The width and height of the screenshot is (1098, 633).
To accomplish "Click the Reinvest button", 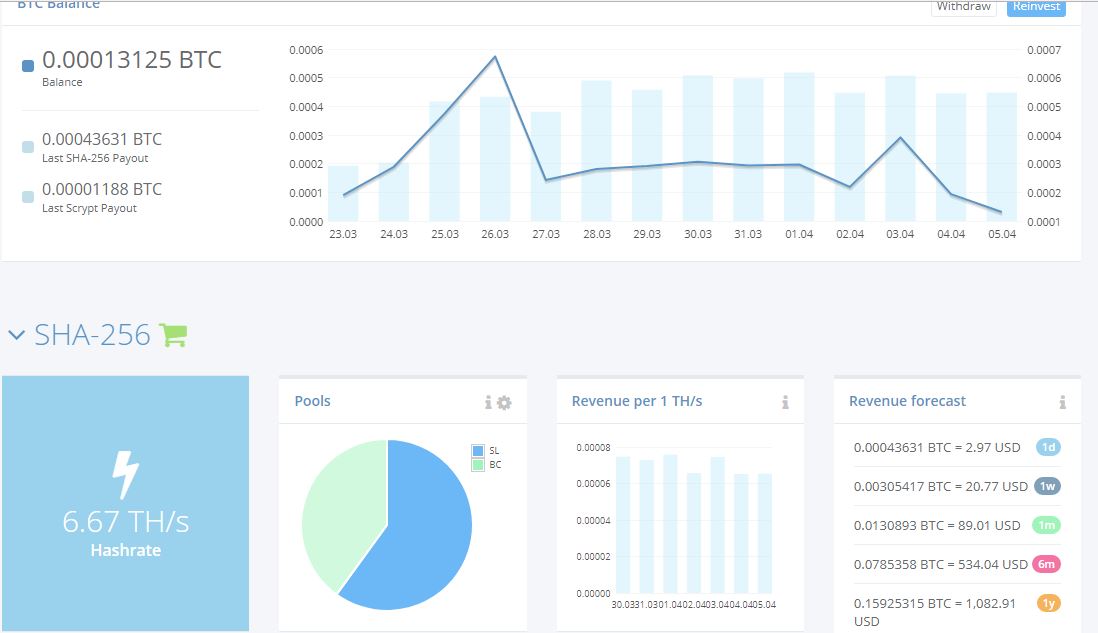I will [1036, 7].
